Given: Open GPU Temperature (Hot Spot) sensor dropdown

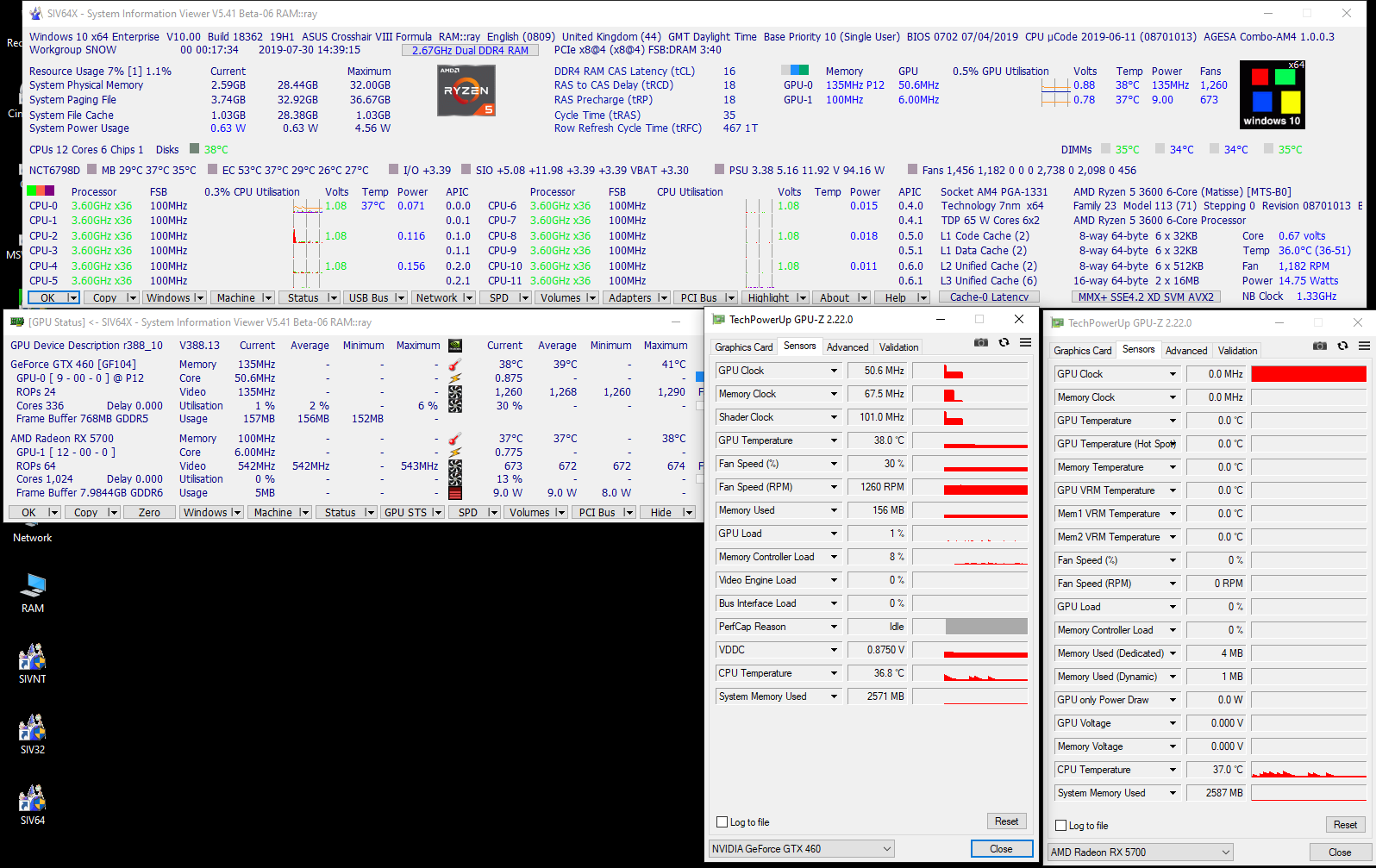Looking at the screenshot, I should coord(1173,444).
